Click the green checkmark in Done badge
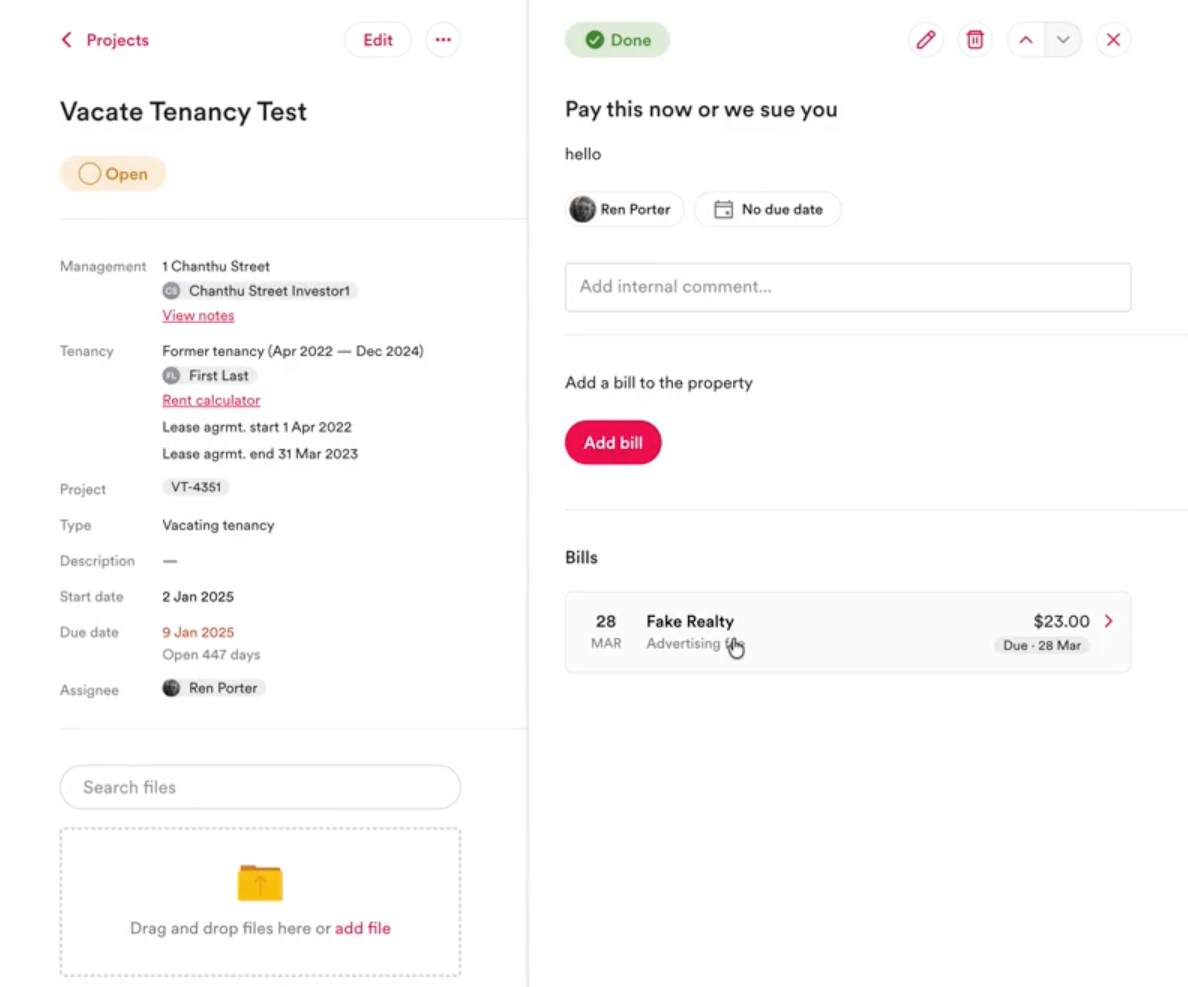Viewport: 1188px width, 987px height. (x=595, y=40)
